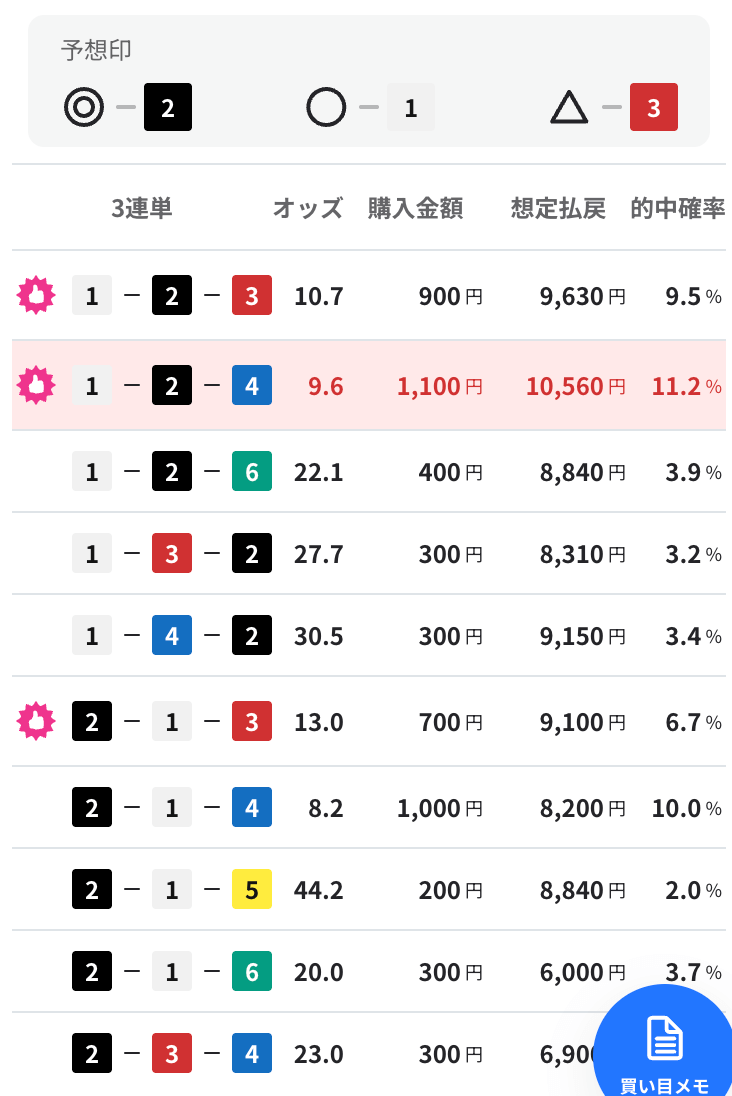Image resolution: width=732 pixels, height=1096 pixels.
Task: Click black boat 2 badge beside ◎ mark
Action: [x=168, y=107]
